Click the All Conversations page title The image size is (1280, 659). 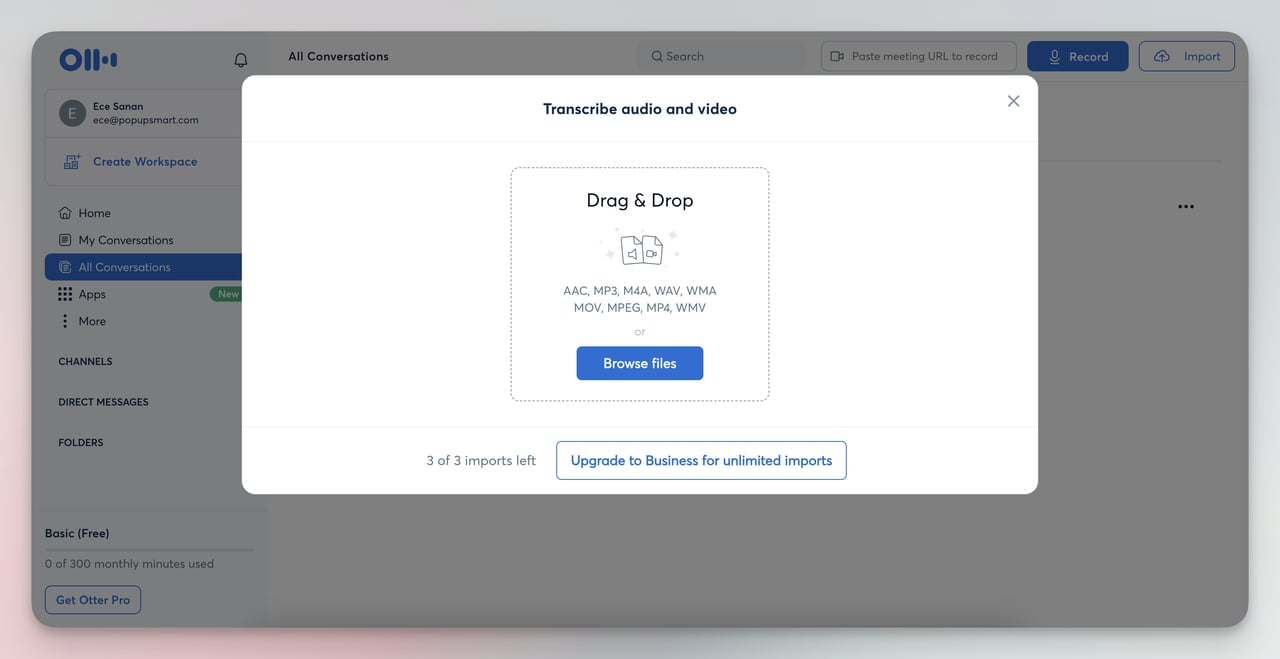click(x=338, y=57)
